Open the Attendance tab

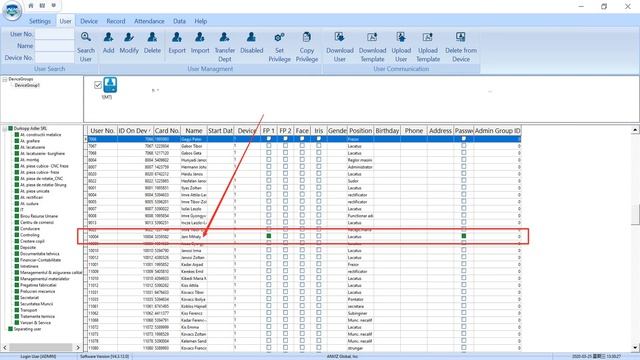coord(149,21)
